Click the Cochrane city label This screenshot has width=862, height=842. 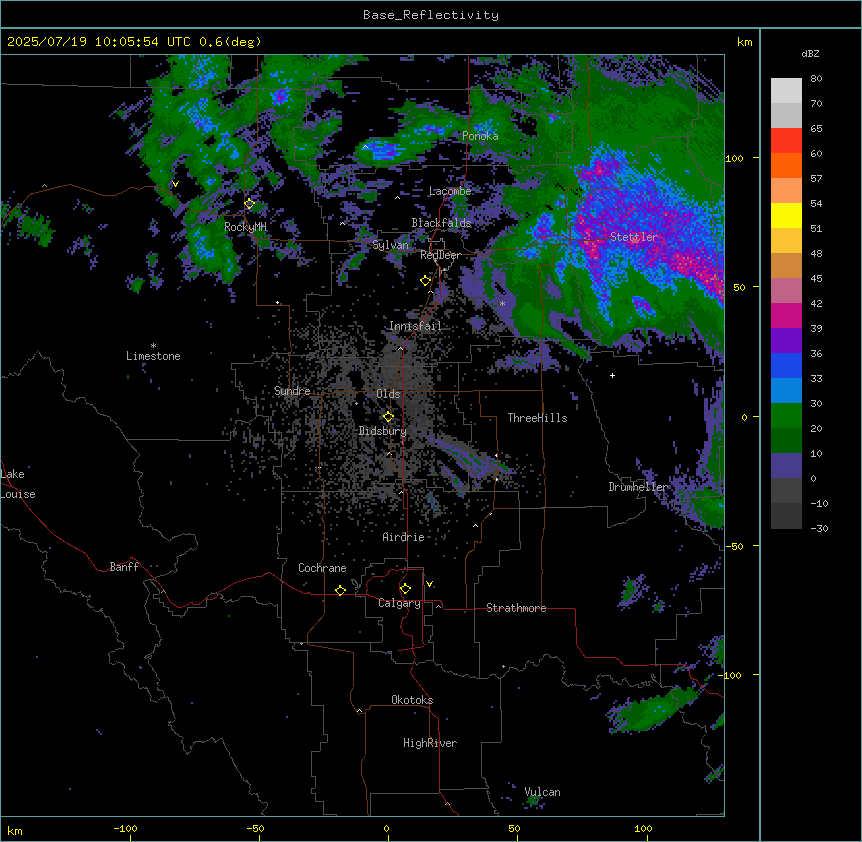pos(322,568)
